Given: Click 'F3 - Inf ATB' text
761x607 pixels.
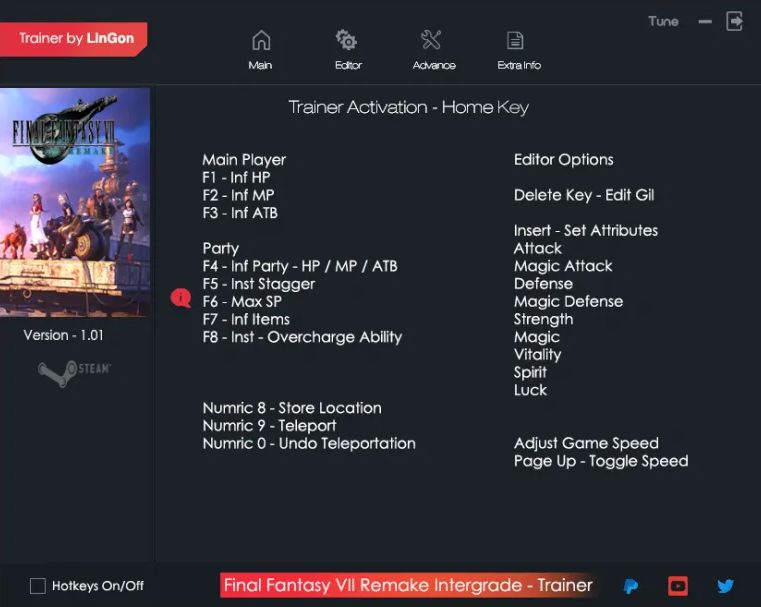Looking at the screenshot, I should coord(240,213).
